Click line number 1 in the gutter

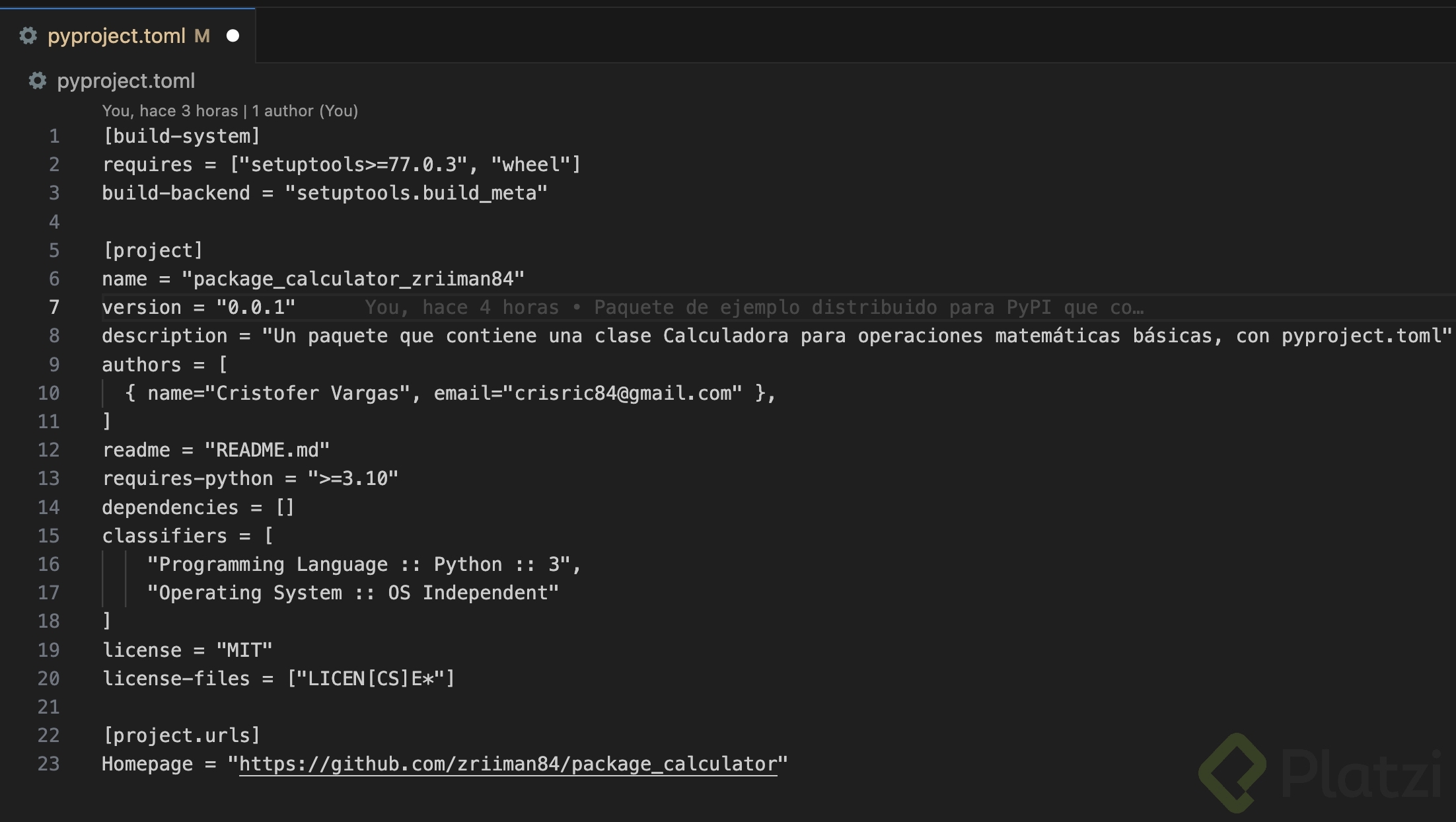pyautogui.click(x=54, y=136)
